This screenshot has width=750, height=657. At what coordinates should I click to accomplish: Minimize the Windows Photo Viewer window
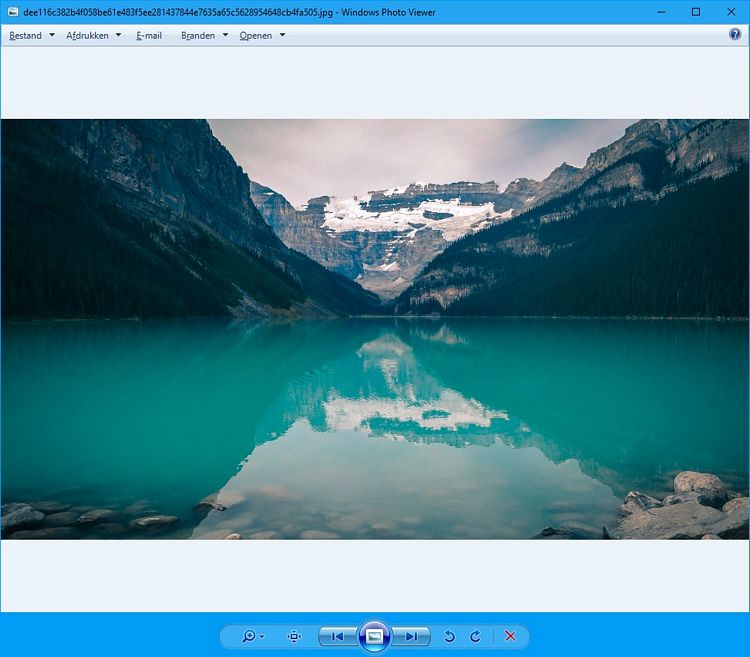point(662,12)
